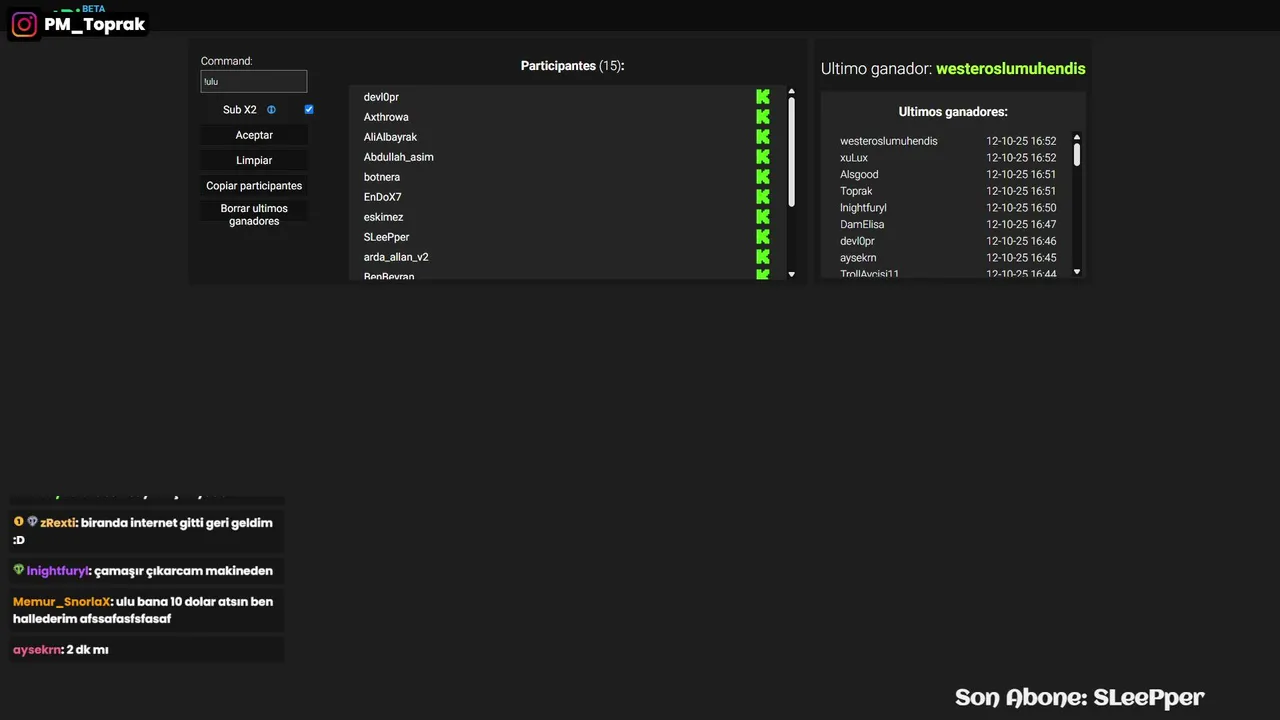Click the participants list scrollbar thumb
This screenshot has width=1280, height=720.
(791, 153)
